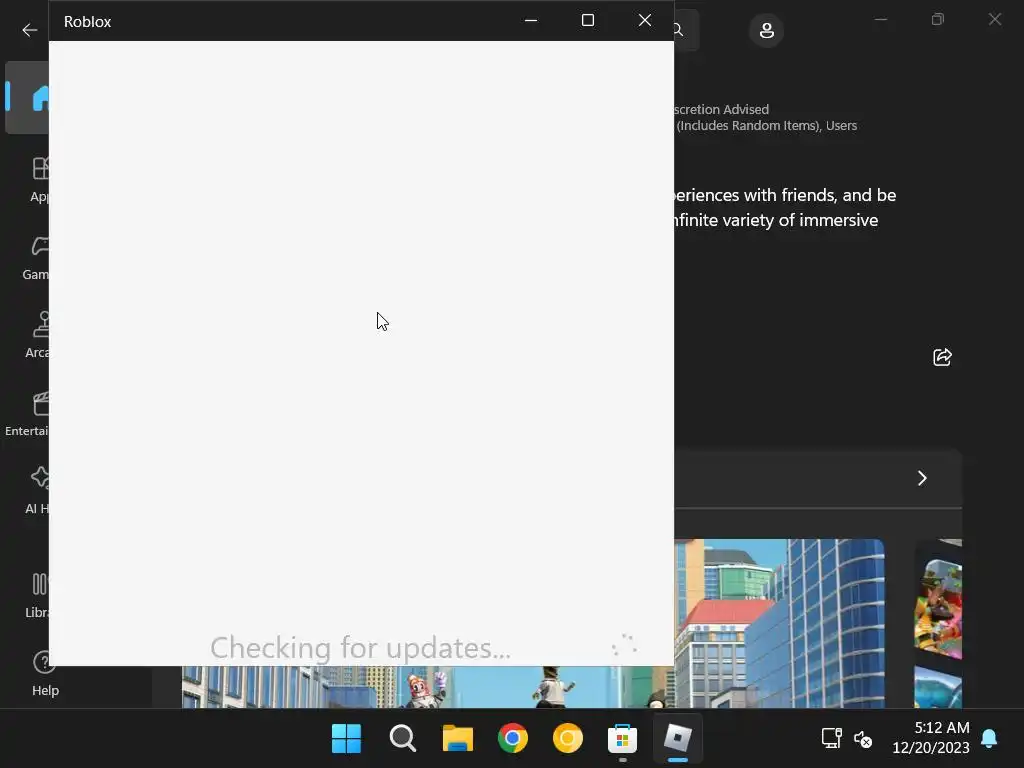The image size is (1024, 768).
Task: Click the 'Roblox' window title text
Action: (88, 22)
